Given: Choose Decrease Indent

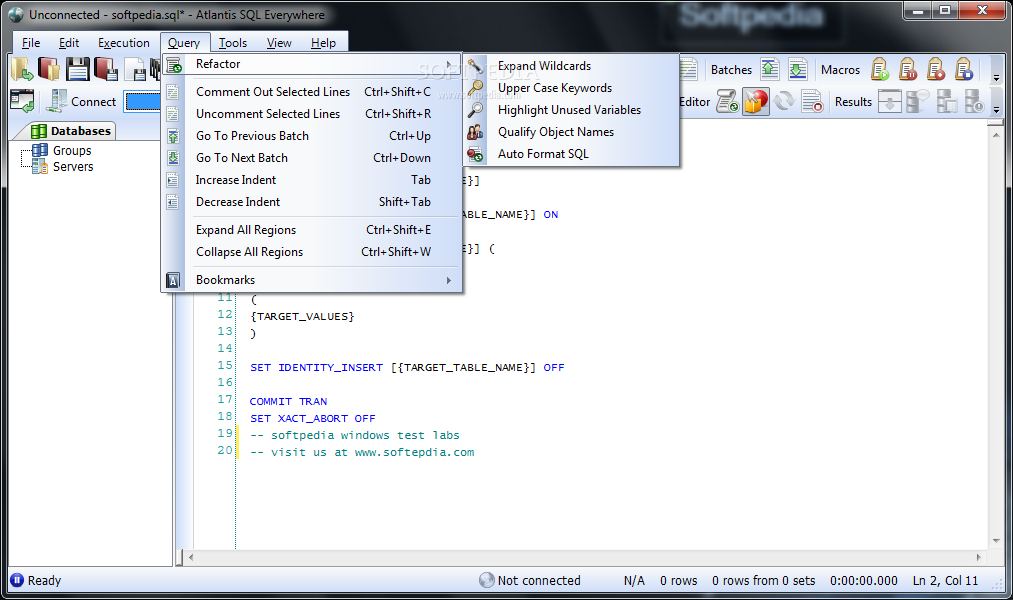Looking at the screenshot, I should pos(311,202).
